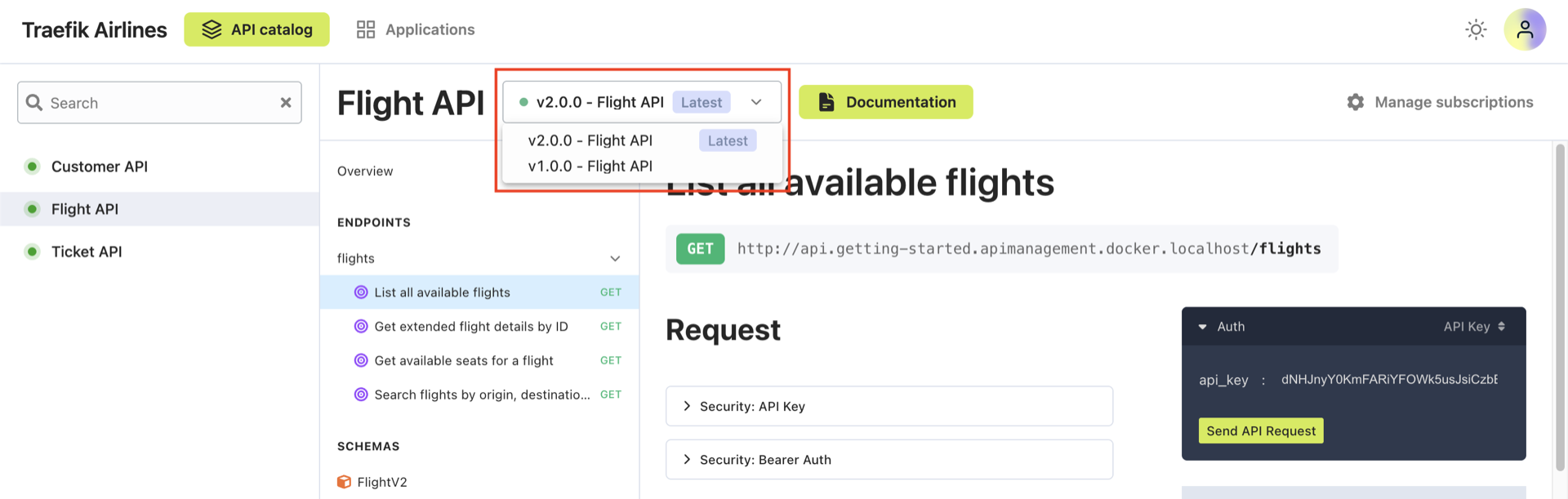Screen dimensions: 1568x499
Task: Click the Latest badge in dropdown list
Action: coord(728,140)
